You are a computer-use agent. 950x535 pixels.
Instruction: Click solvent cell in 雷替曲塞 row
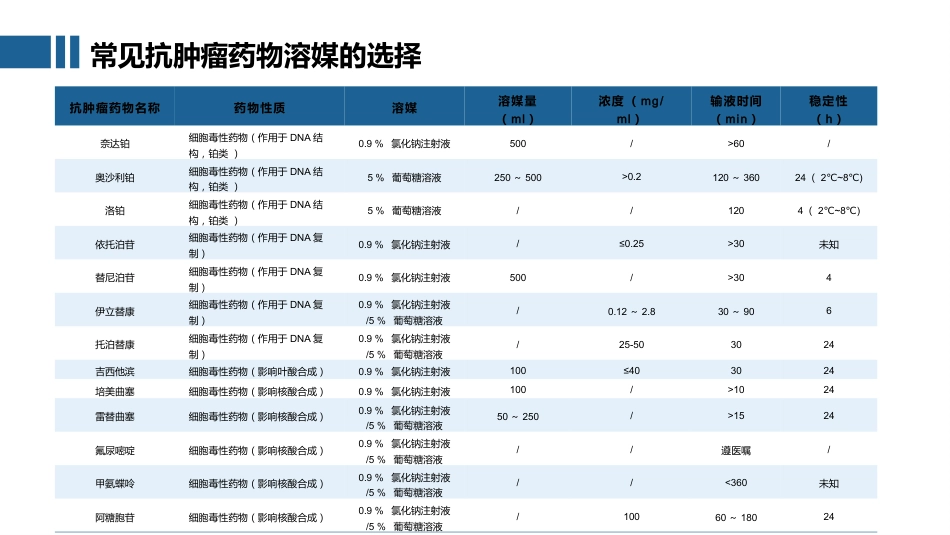404,418
